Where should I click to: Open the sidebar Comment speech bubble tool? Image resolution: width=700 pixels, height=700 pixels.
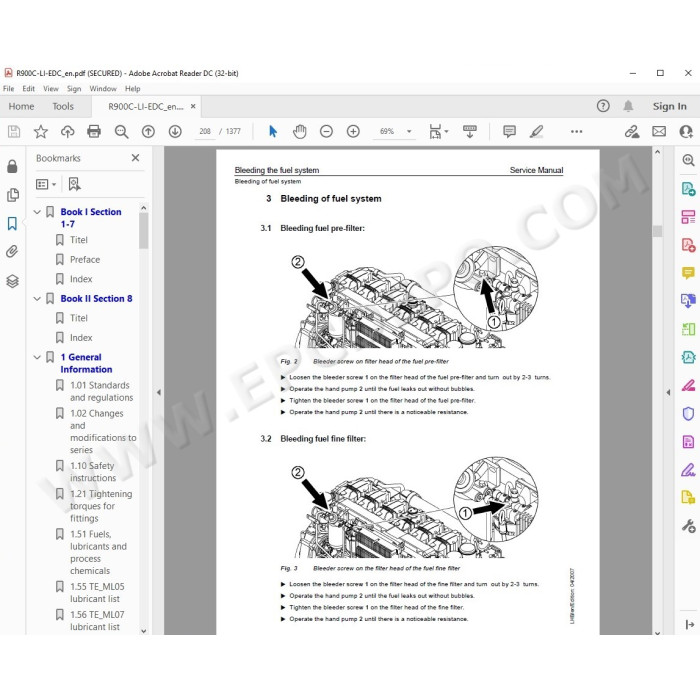coord(688,272)
